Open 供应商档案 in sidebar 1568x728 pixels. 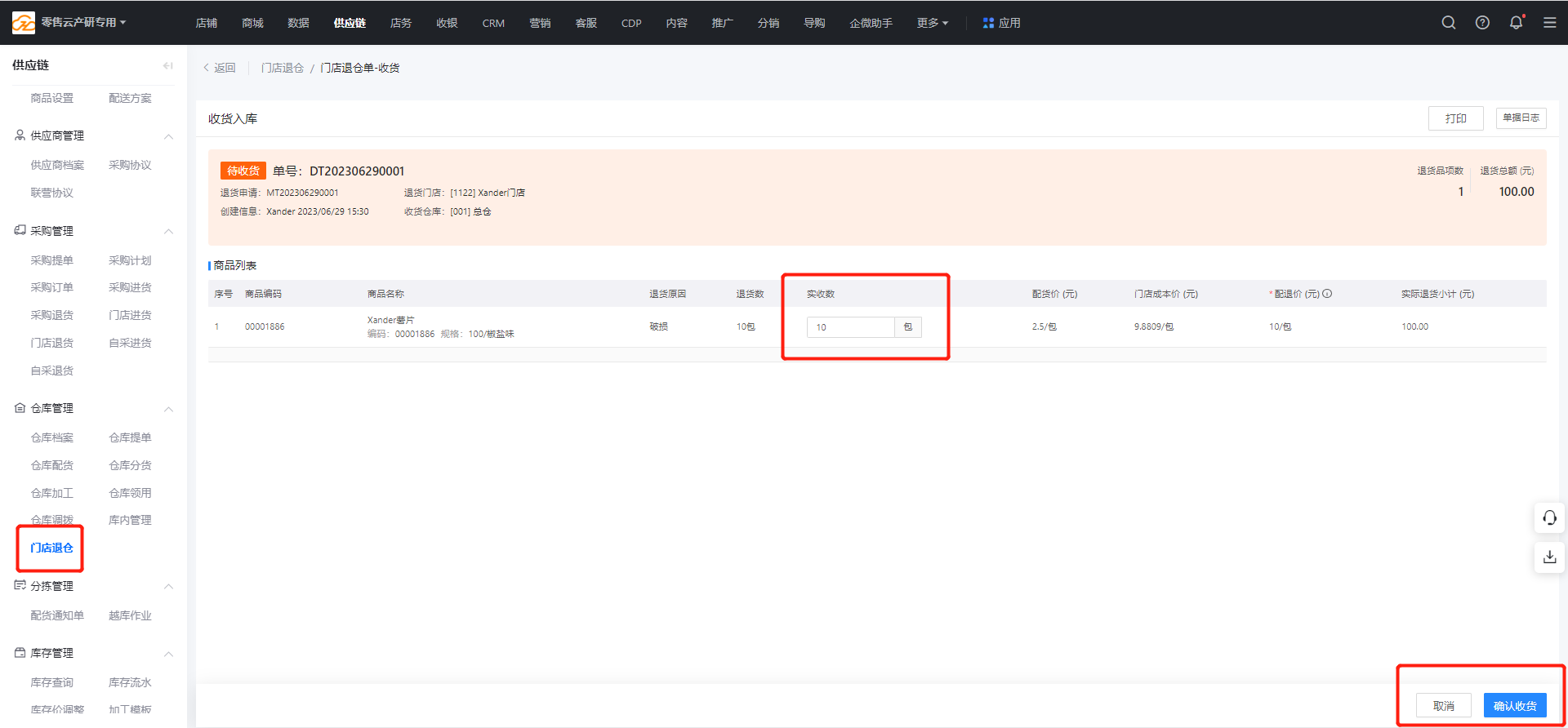click(57, 165)
